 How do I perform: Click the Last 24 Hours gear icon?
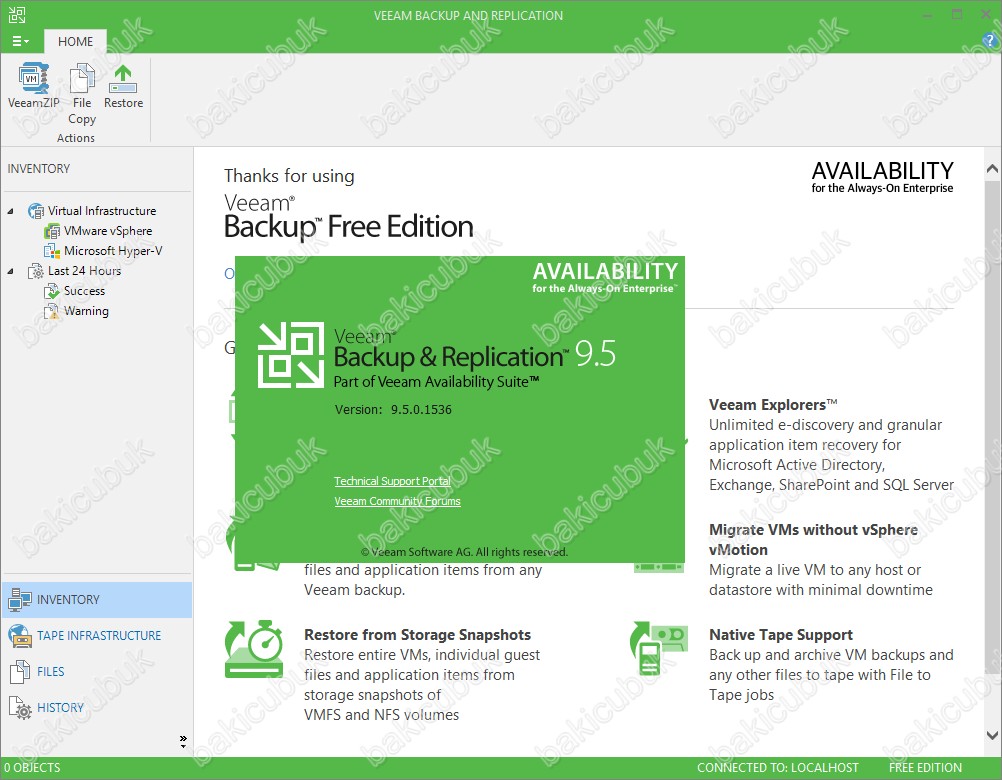36,271
